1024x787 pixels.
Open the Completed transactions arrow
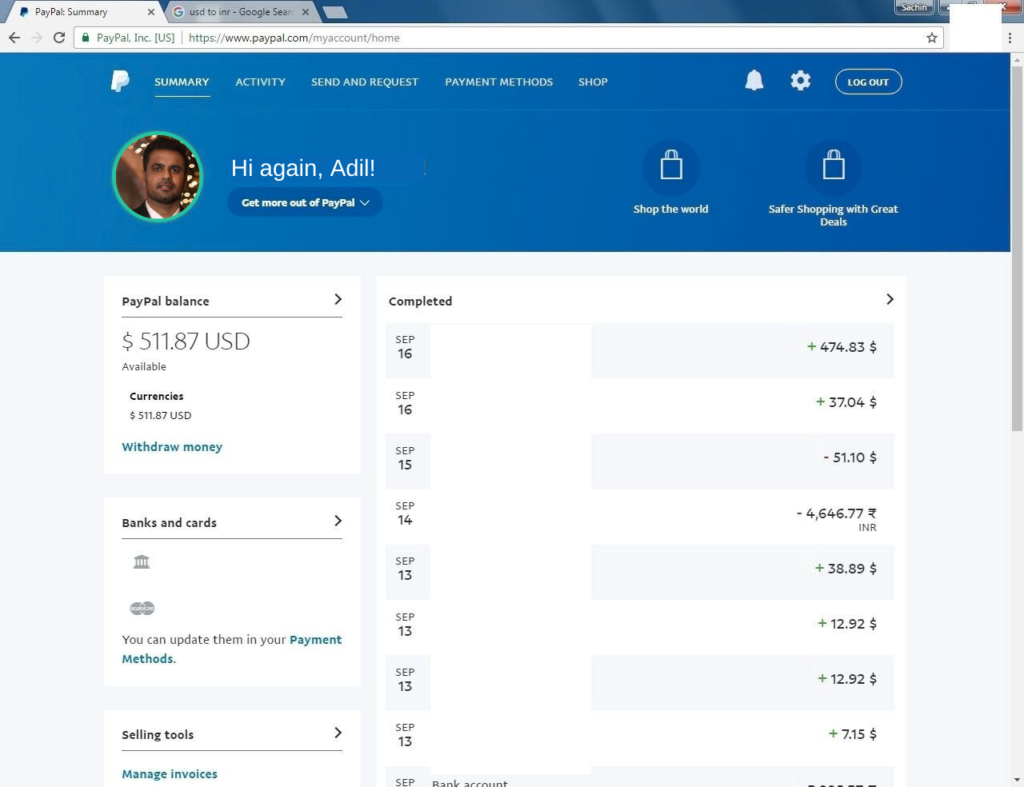click(890, 299)
